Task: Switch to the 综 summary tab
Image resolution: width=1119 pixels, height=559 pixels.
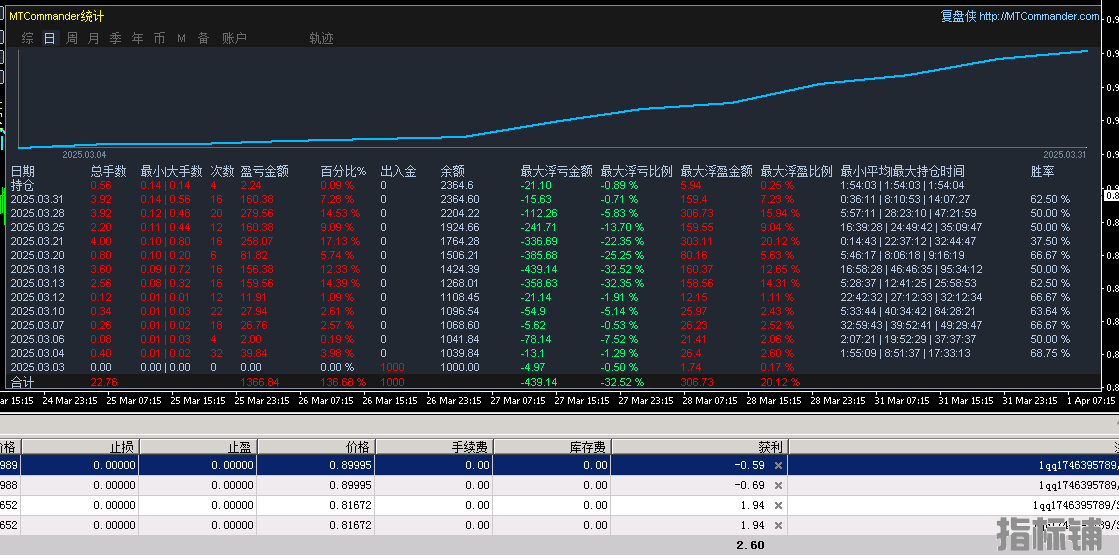Action: pyautogui.click(x=27, y=38)
